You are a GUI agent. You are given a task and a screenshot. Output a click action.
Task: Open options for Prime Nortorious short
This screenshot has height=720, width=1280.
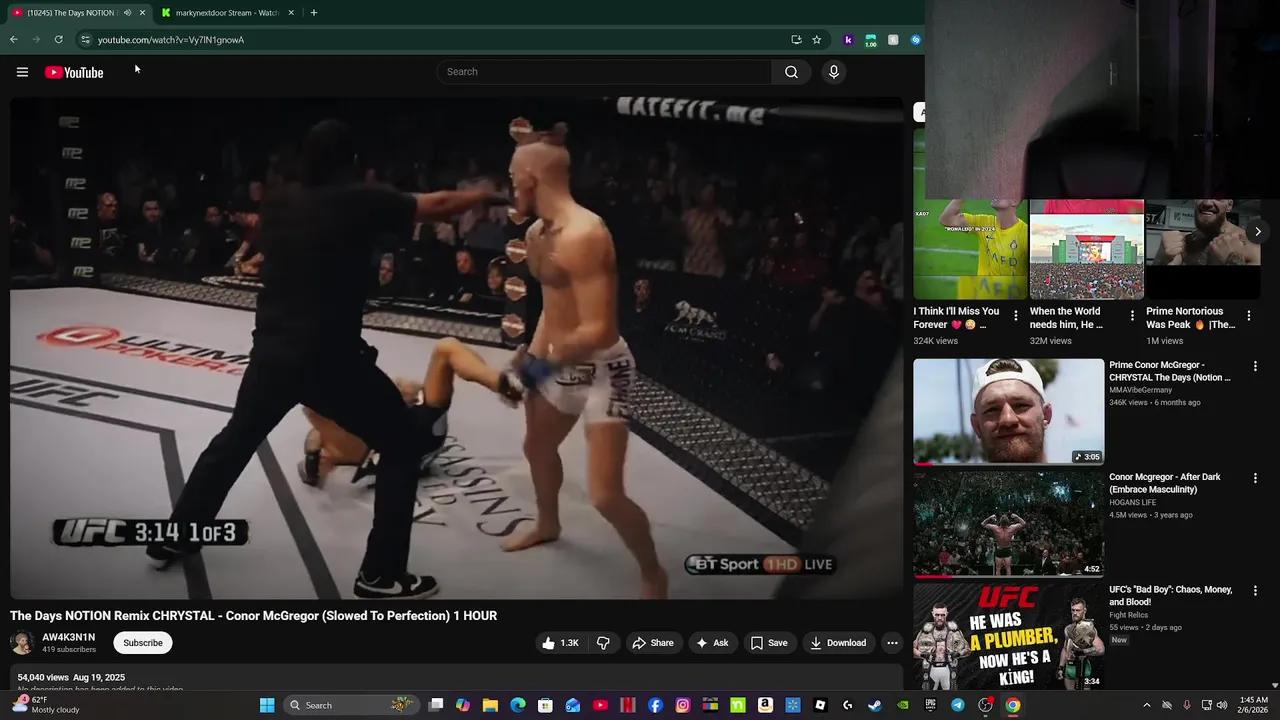click(x=1248, y=316)
